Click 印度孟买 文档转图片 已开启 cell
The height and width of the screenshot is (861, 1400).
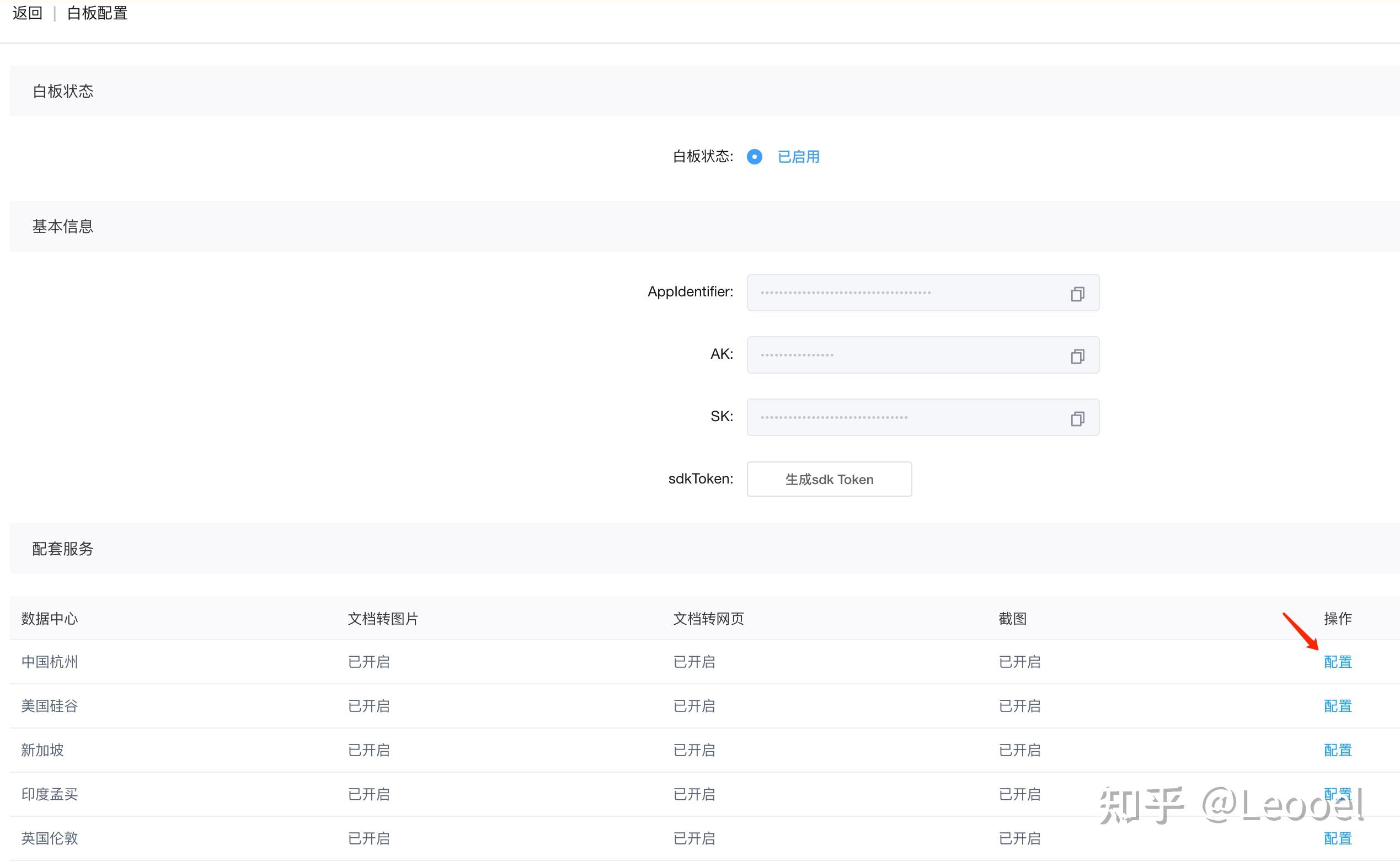tap(369, 794)
